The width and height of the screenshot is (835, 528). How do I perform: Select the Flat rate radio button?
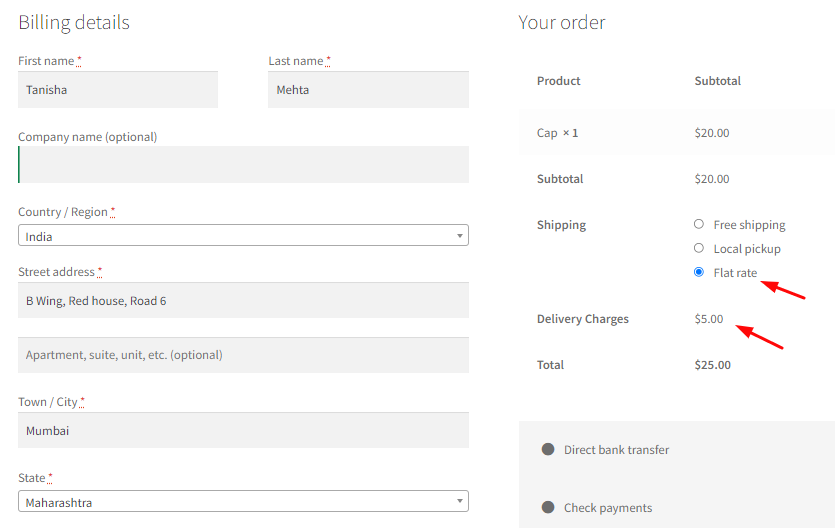pyautogui.click(x=699, y=272)
